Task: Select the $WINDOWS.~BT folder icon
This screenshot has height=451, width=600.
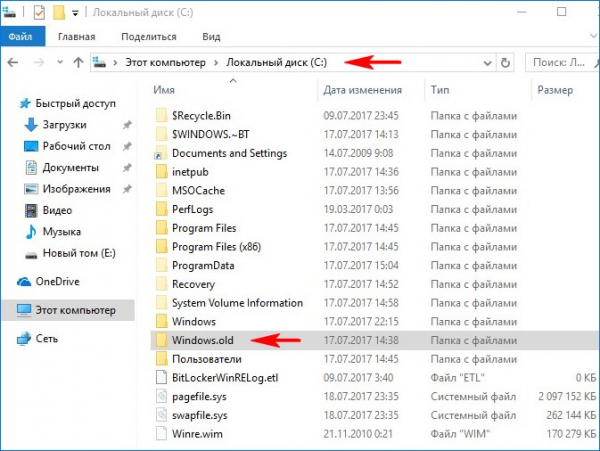Action: [x=161, y=134]
